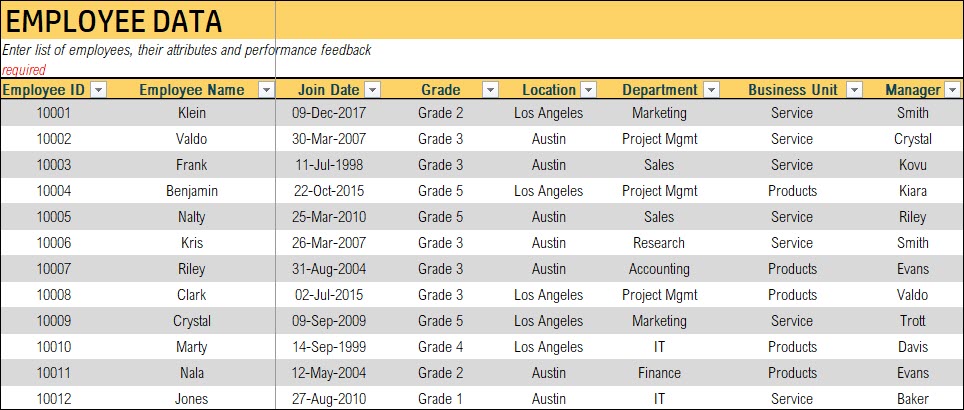This screenshot has height=410, width=964.
Task: Expand the Business Unit filter arrow
Action: pos(854,90)
